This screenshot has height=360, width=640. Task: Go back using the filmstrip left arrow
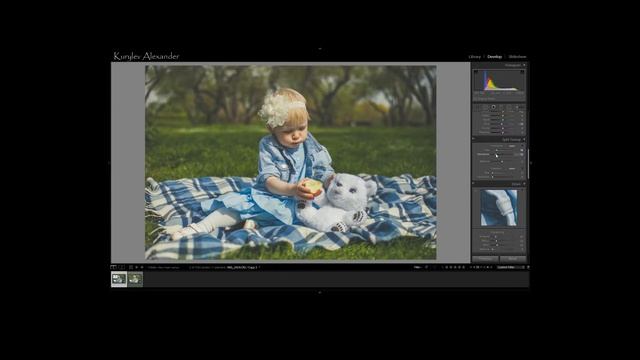(136, 267)
